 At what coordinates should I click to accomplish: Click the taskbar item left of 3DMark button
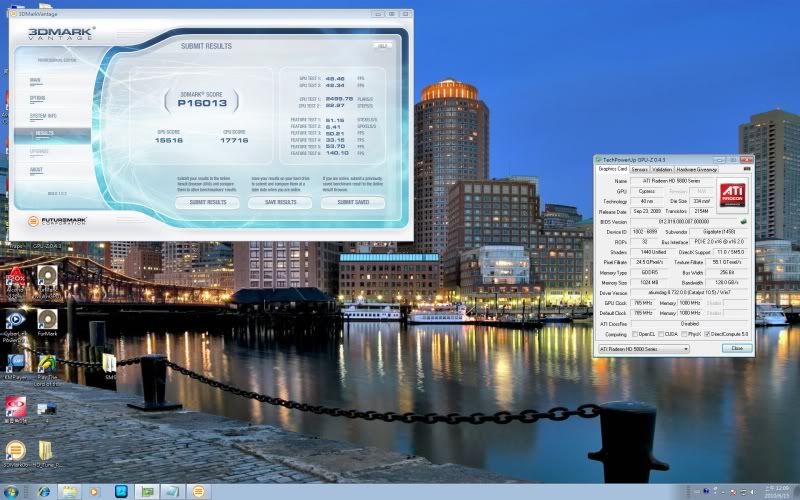click(172, 492)
